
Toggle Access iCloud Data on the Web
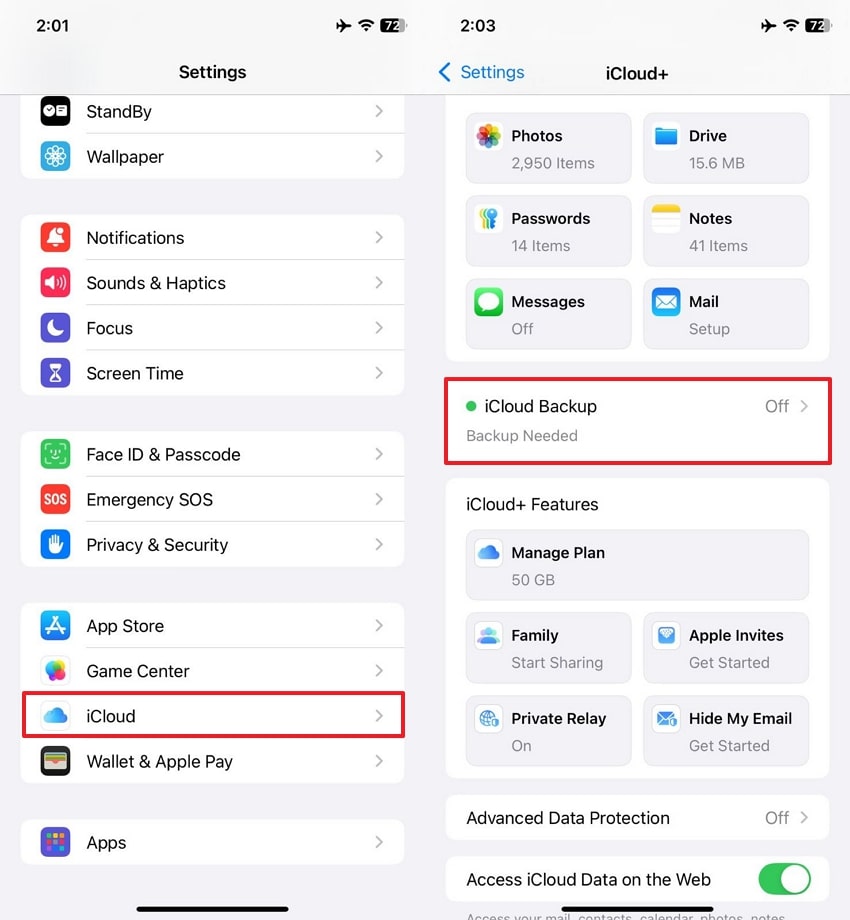[784, 880]
